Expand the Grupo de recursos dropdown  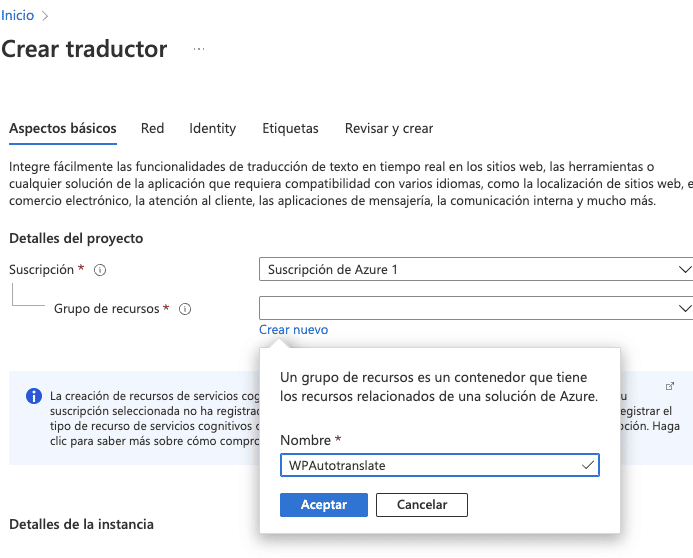pos(476,308)
